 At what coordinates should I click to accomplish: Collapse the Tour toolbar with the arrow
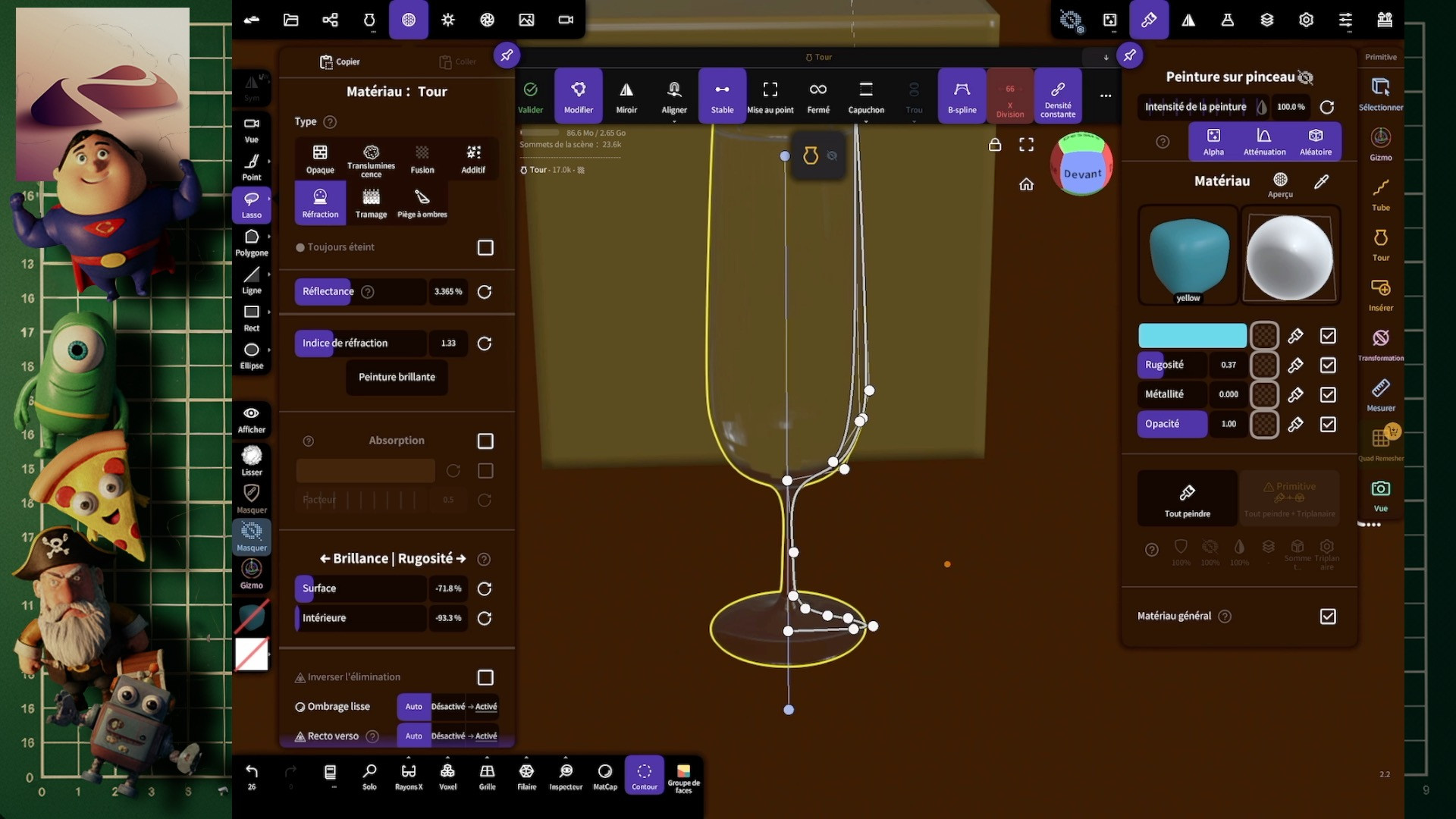[1106, 58]
